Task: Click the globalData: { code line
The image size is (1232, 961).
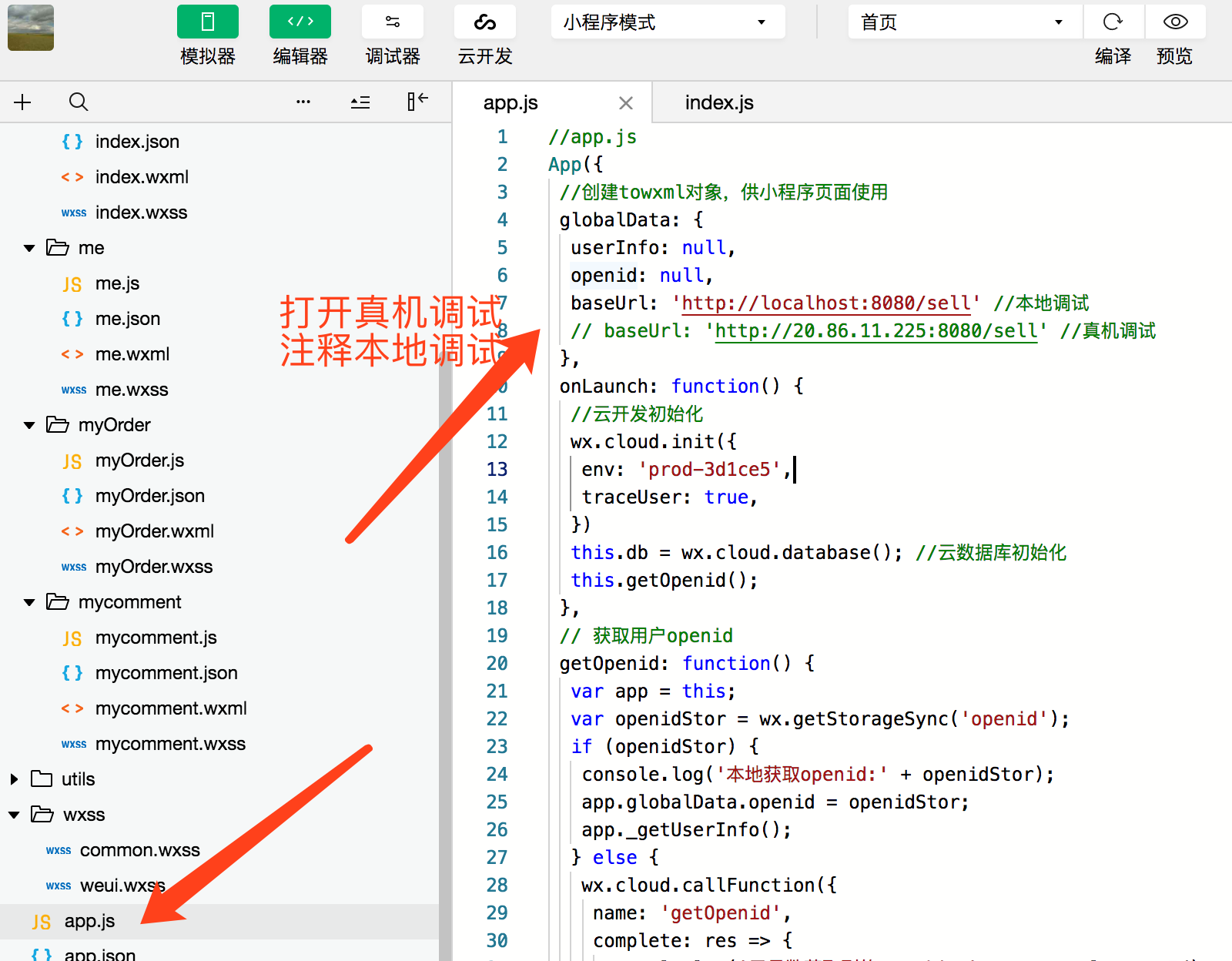Action: (x=631, y=220)
